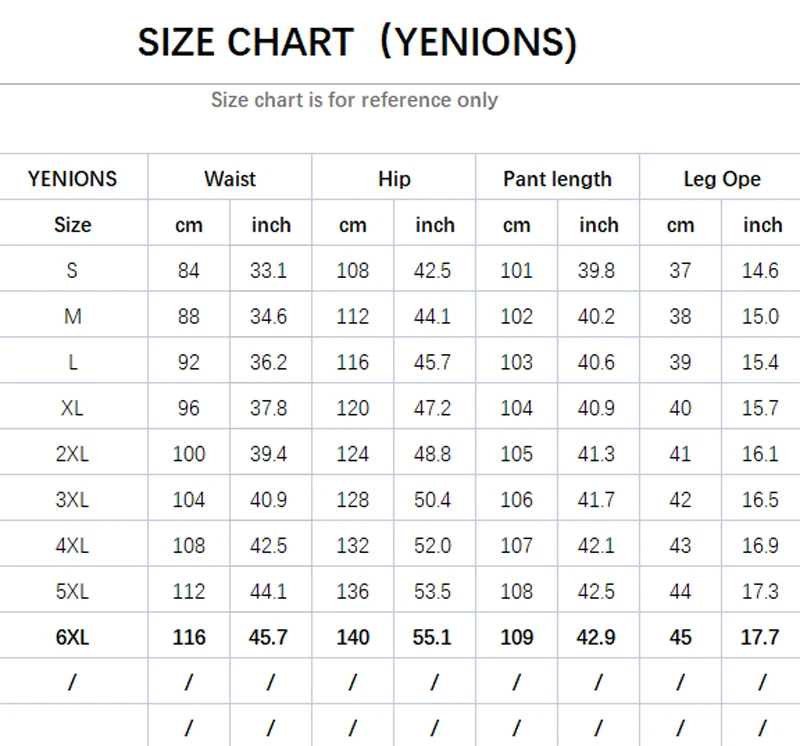Click the 6XL hip 55.1 inch cell
Screen dimensions: 800x746
click(433, 637)
